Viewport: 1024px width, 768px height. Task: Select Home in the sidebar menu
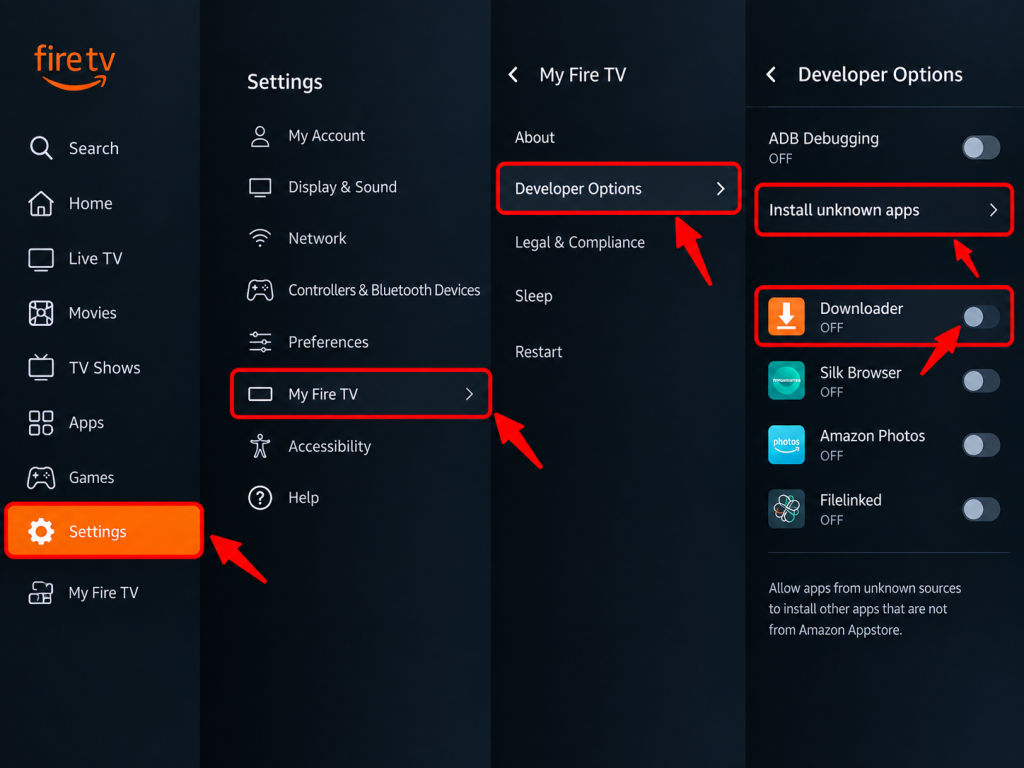tap(91, 203)
